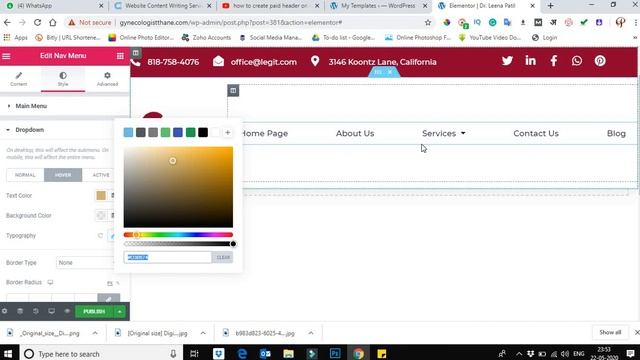Click LinkedIn social icon

(531, 61)
